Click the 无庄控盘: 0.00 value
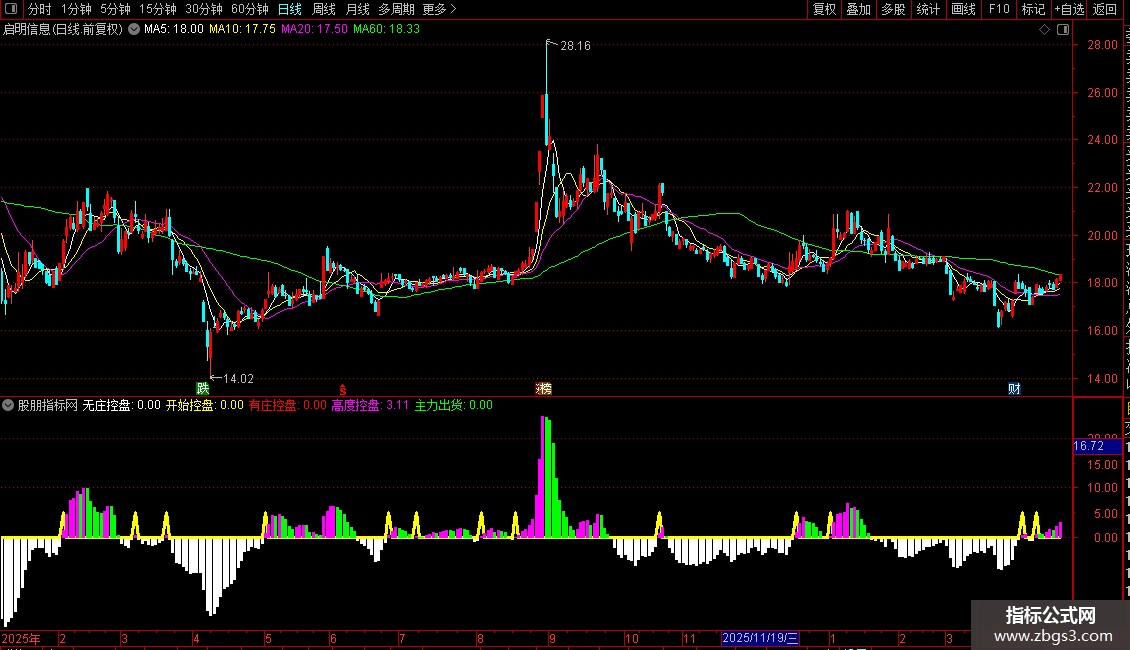The height and width of the screenshot is (650, 1130). (121, 405)
